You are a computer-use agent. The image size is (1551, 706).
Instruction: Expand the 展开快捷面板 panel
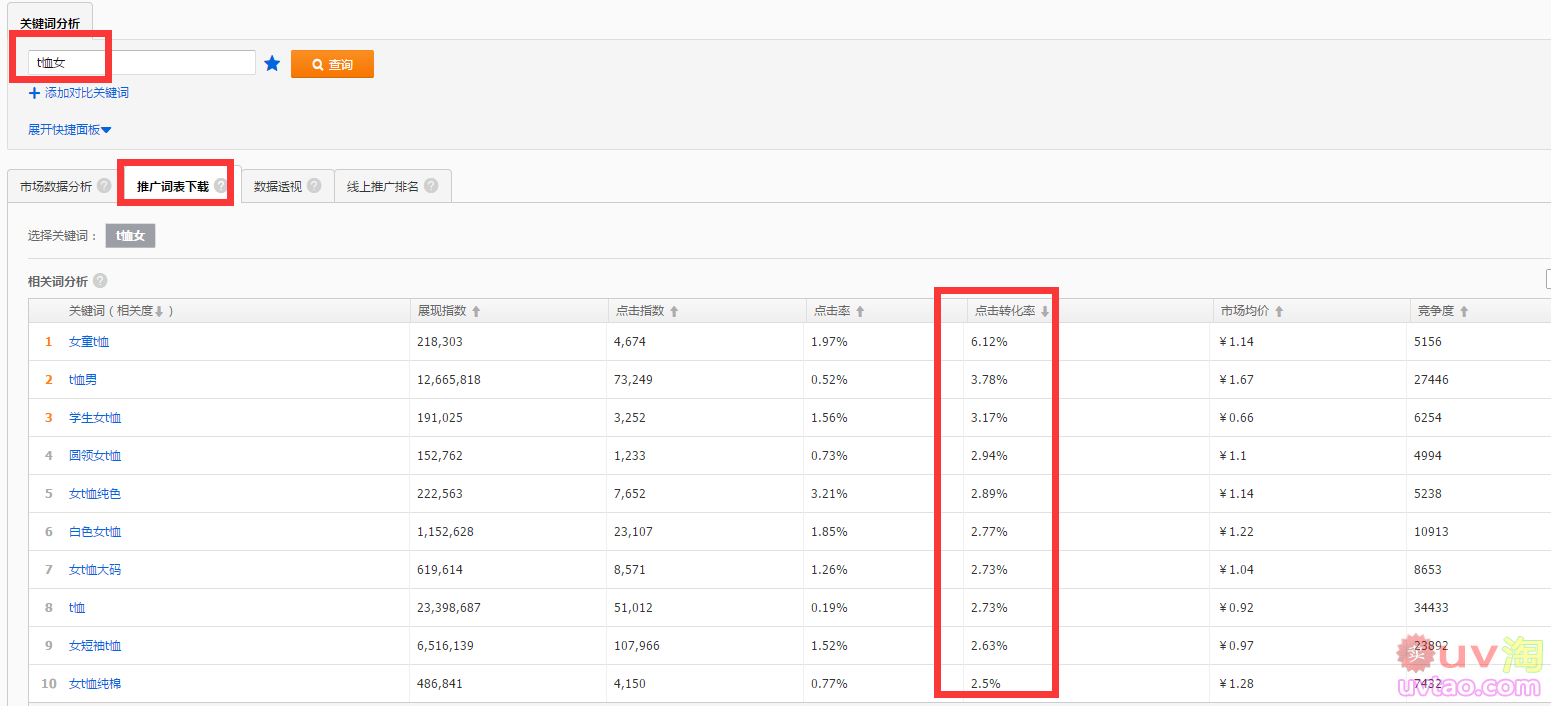[x=70, y=130]
